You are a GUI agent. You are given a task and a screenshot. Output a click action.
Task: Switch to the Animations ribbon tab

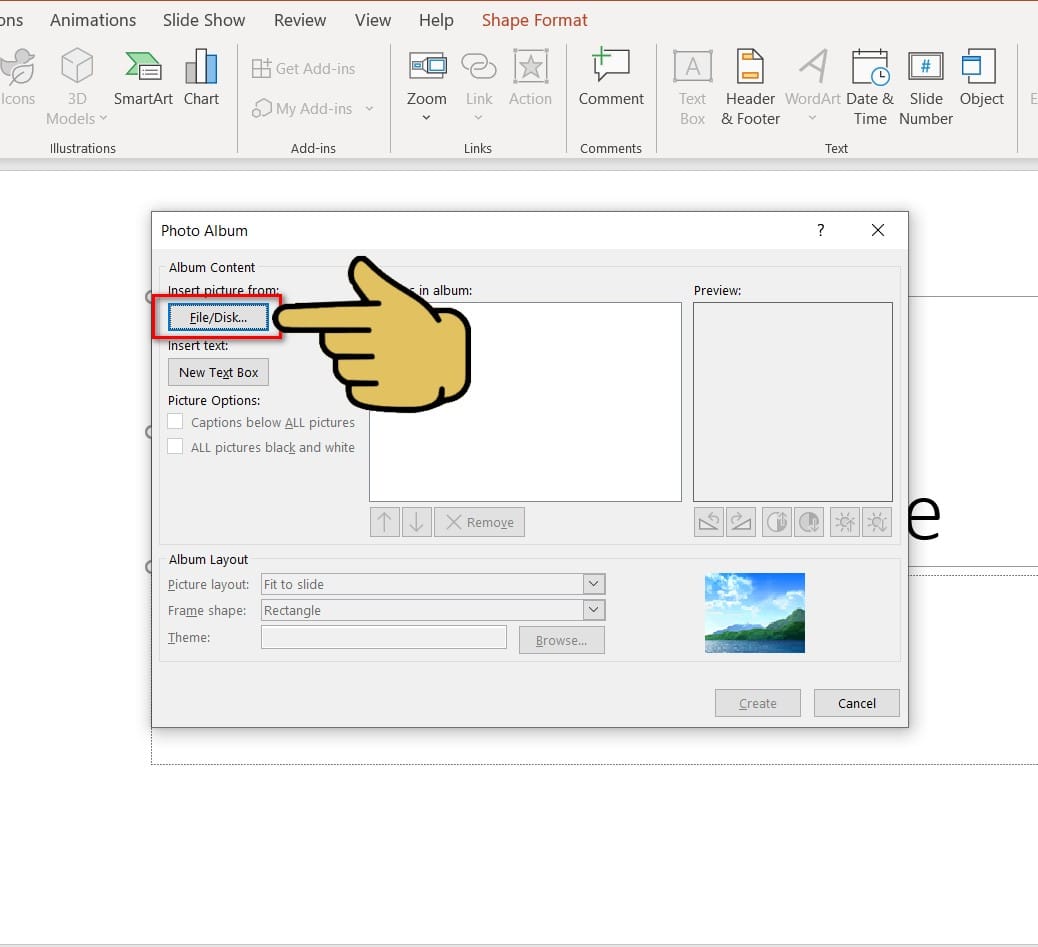pos(92,19)
